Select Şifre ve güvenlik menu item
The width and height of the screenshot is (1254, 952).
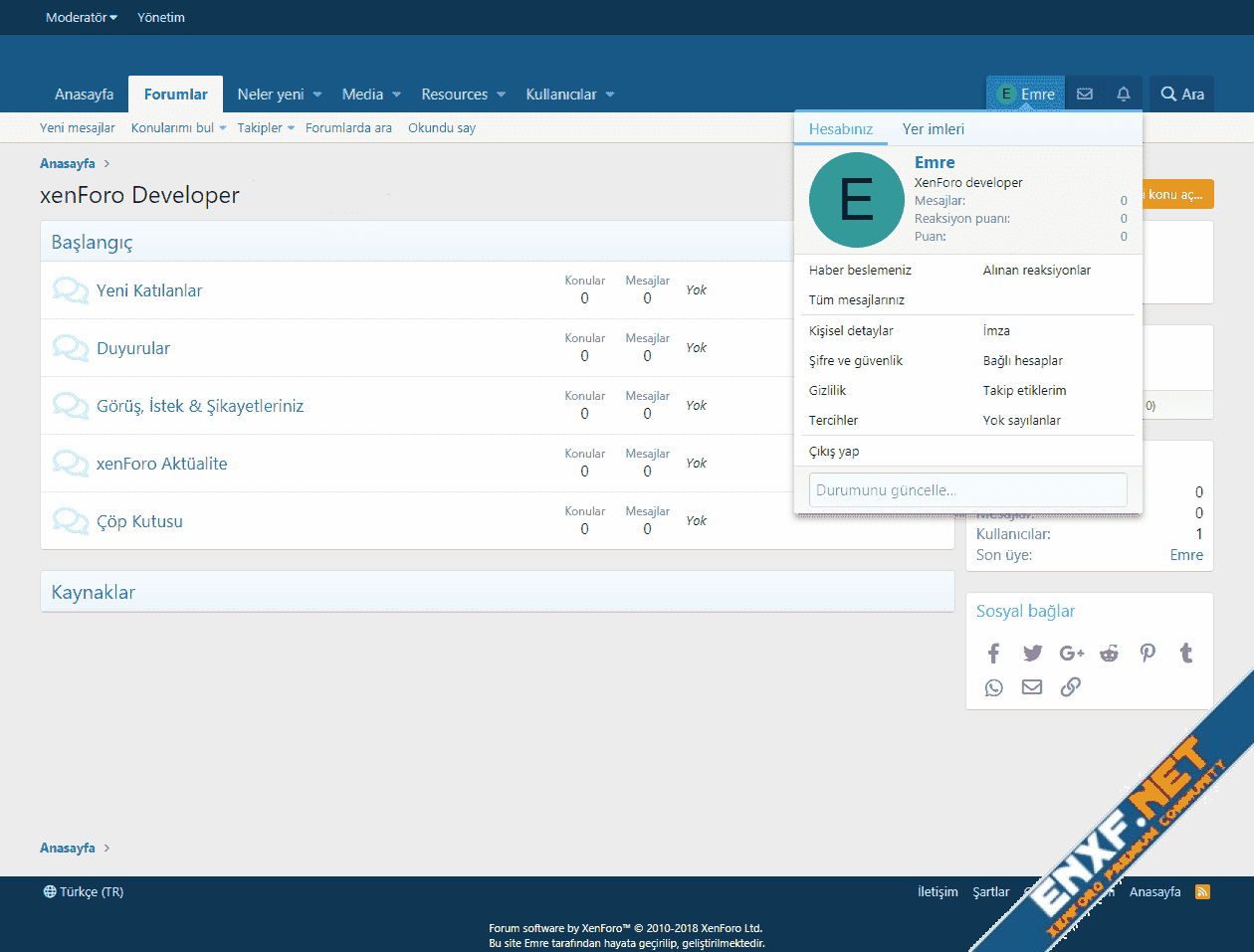click(x=855, y=361)
